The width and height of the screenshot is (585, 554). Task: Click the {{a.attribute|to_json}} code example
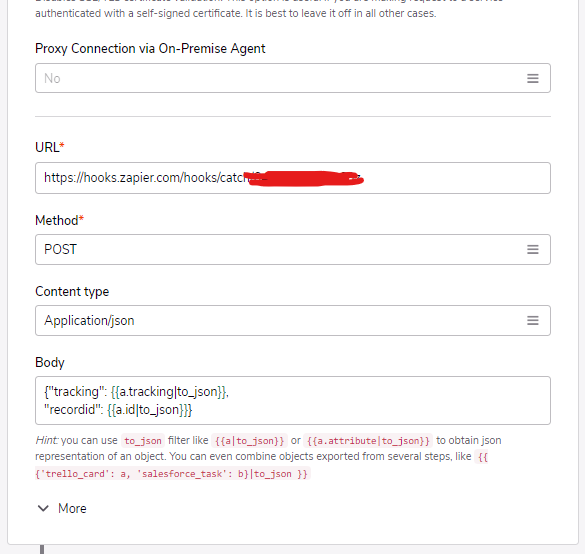[x=368, y=441]
